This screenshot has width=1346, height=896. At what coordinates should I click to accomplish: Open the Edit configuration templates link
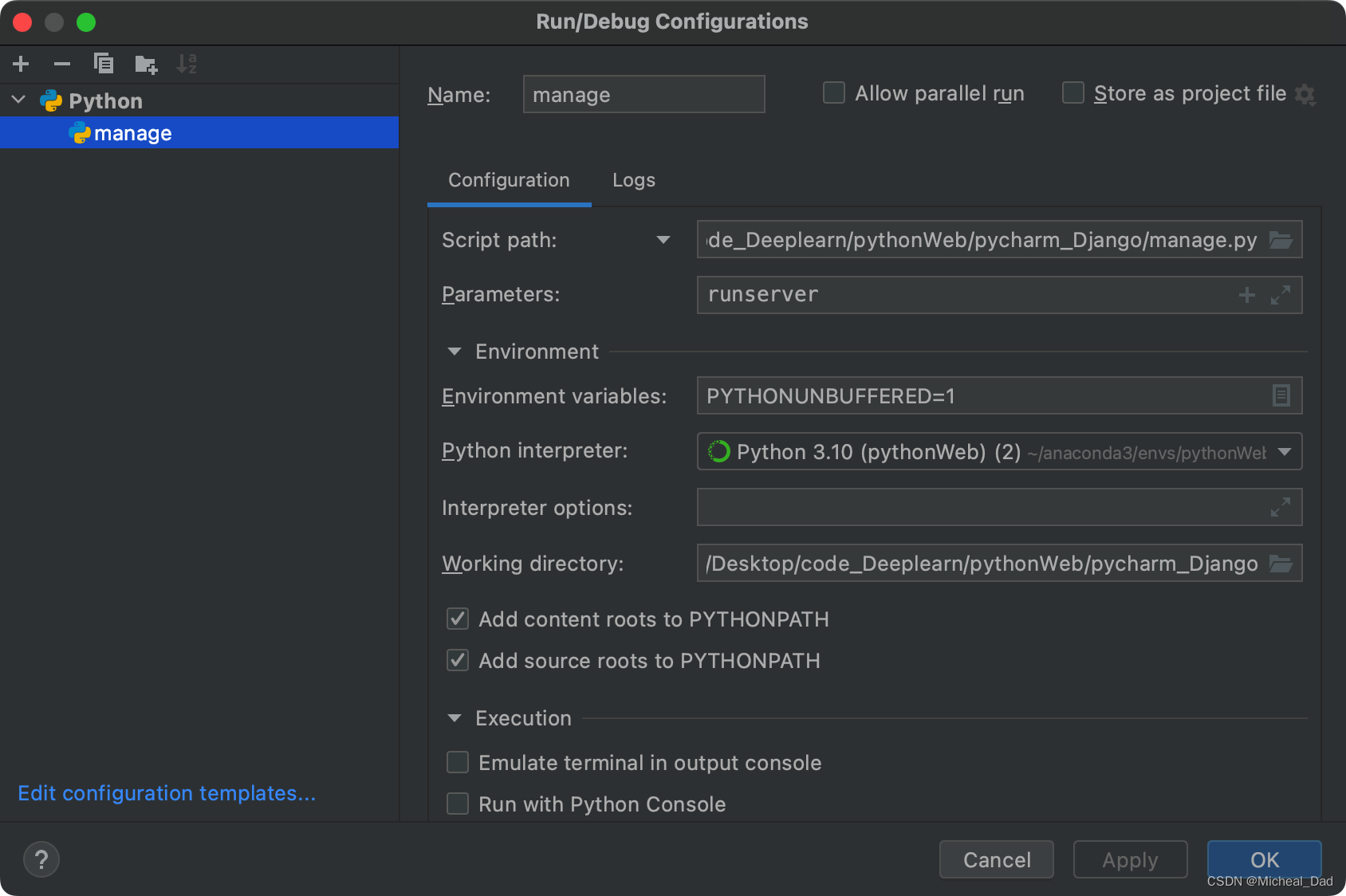167,793
